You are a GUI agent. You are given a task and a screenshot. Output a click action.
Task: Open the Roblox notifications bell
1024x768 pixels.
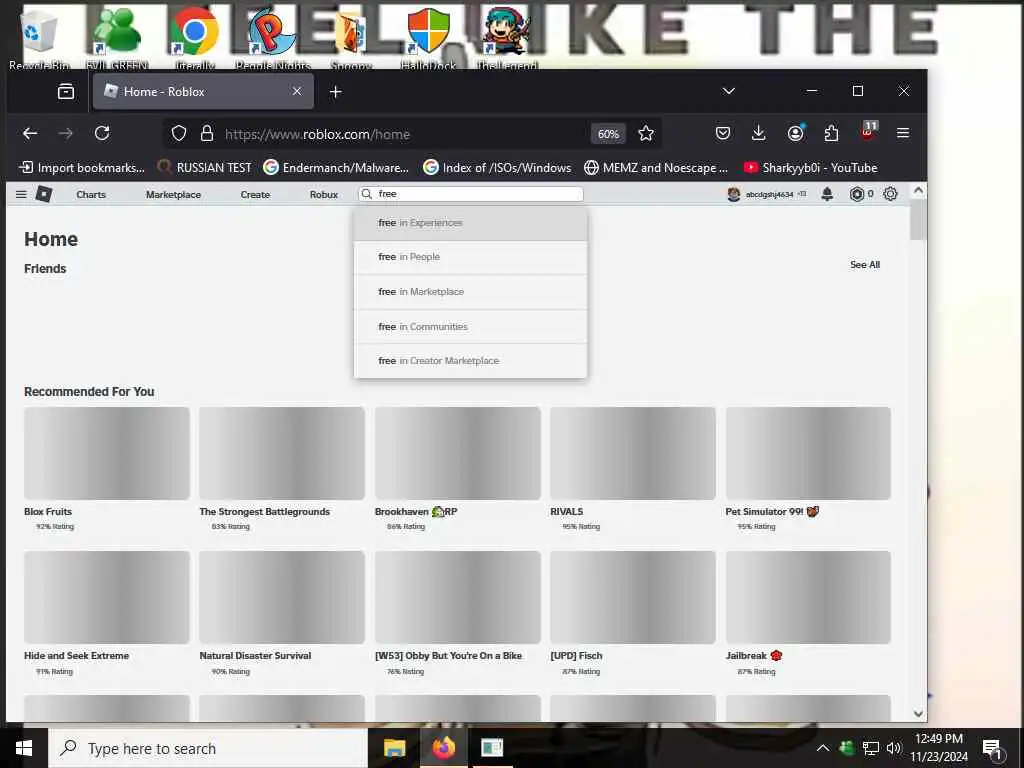pos(827,194)
